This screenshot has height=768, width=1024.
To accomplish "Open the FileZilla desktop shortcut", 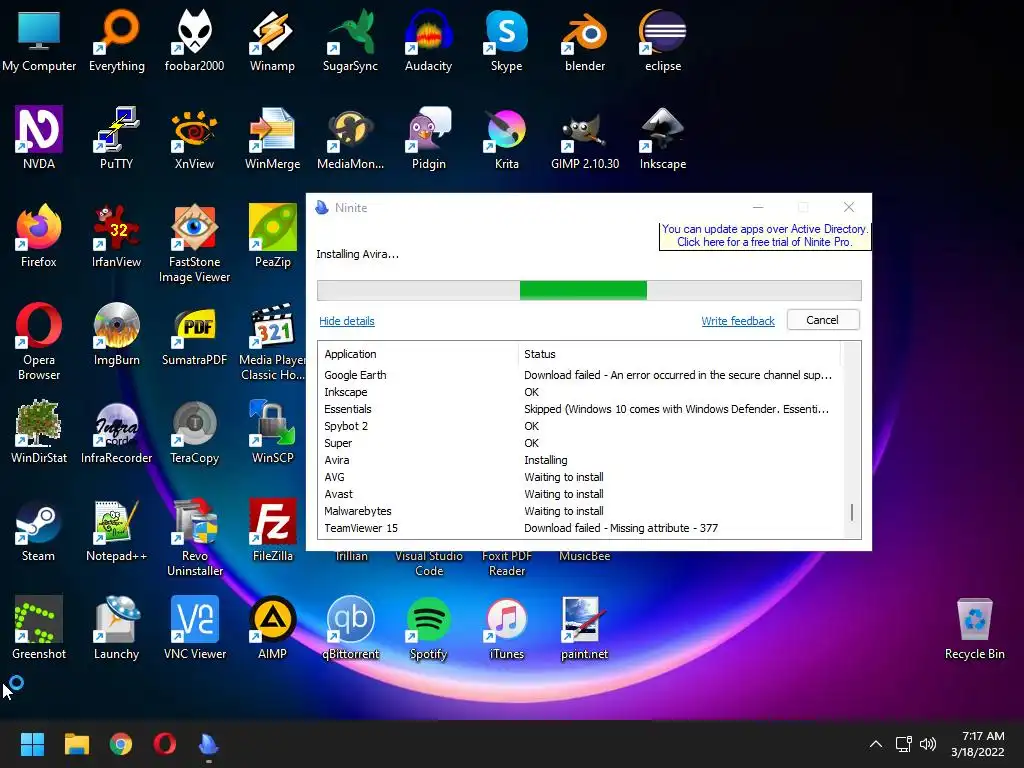I will pyautogui.click(x=272, y=529).
